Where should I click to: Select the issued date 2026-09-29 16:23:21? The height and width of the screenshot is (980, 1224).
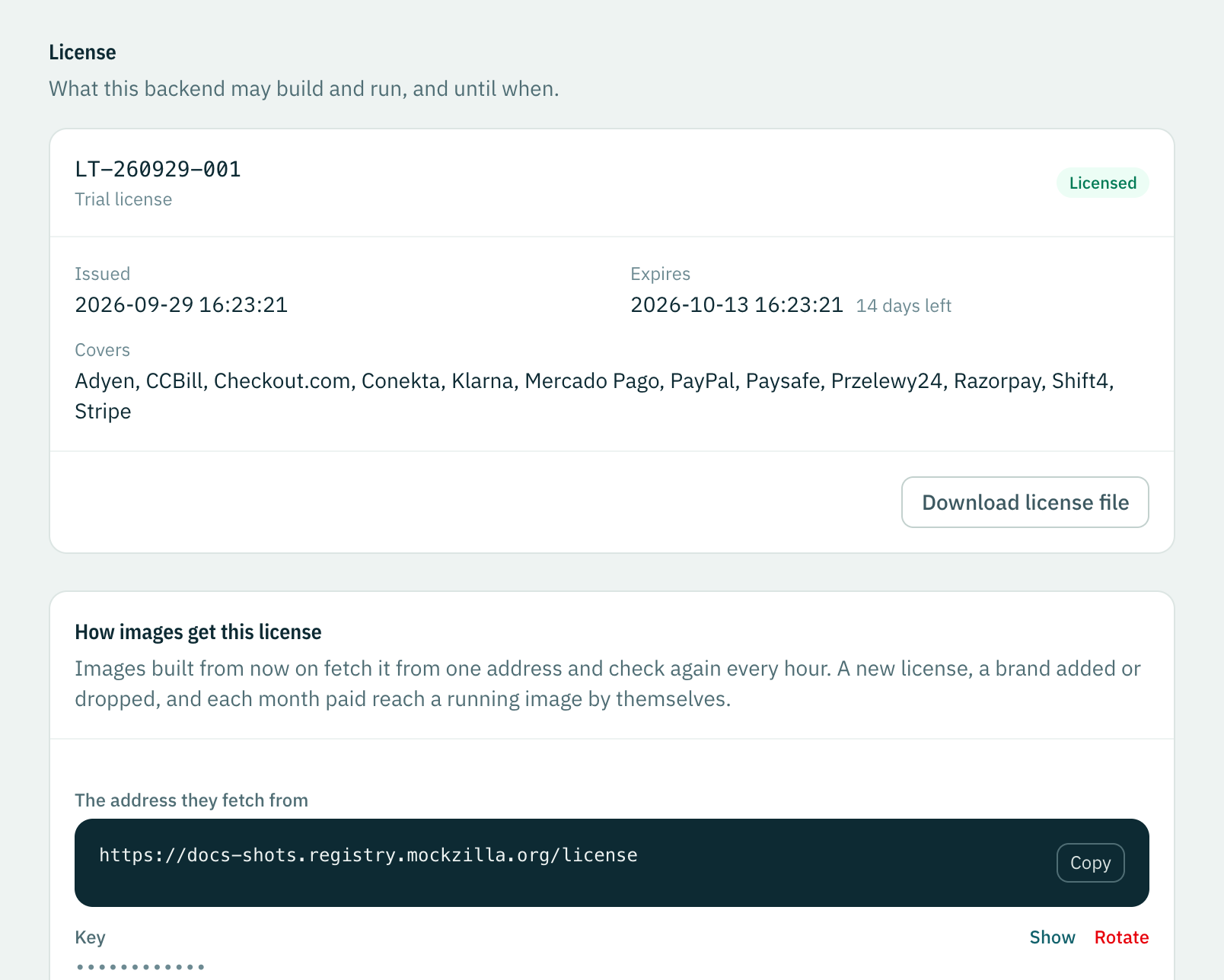[181, 305]
